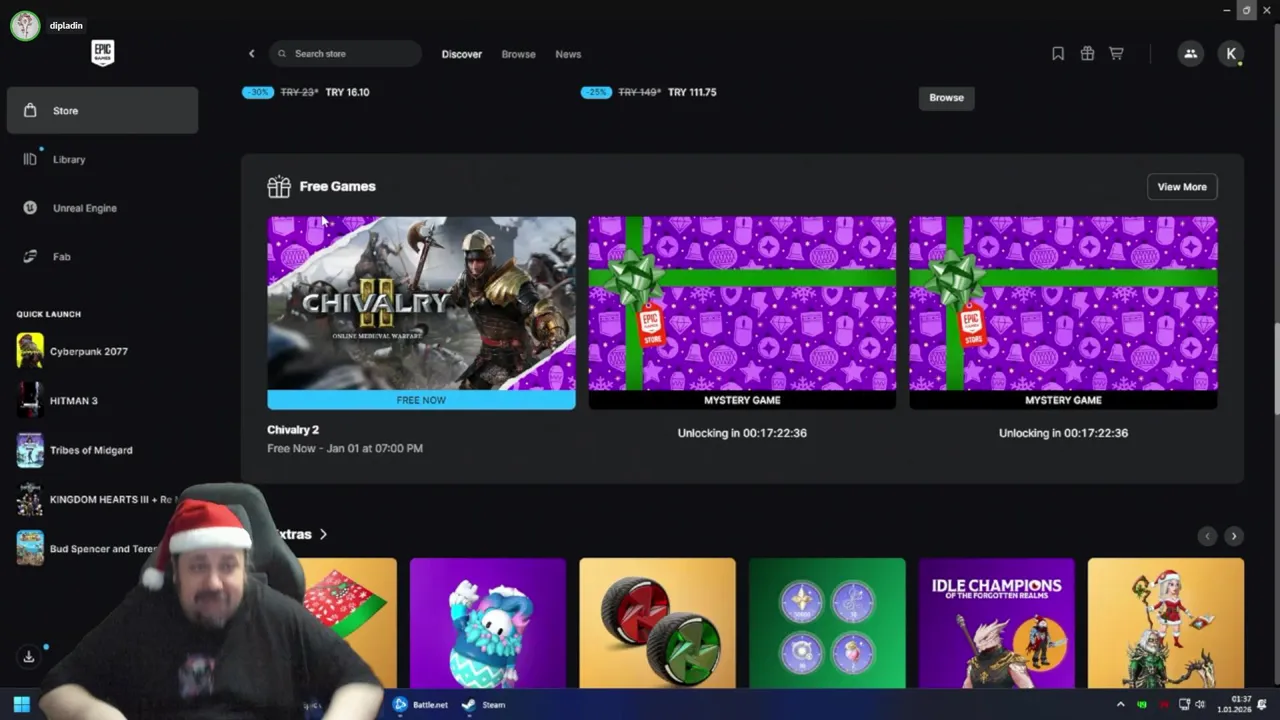Open the Idle Champions tile
The height and width of the screenshot is (720, 1280).
point(996,623)
